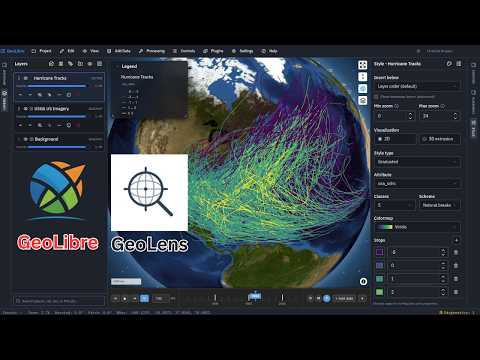Image resolution: width=480 pixels, height=360 pixels.
Task: Toggle visibility of Hurricane Tracks layer
Action: [26, 78]
